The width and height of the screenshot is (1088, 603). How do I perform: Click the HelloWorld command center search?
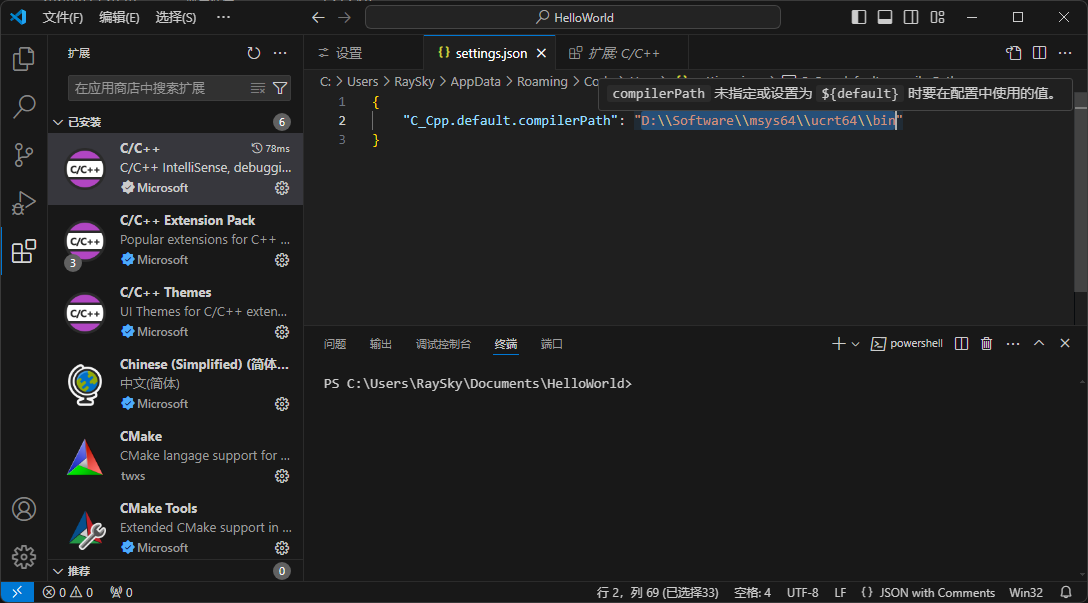pyautogui.click(x=573, y=17)
